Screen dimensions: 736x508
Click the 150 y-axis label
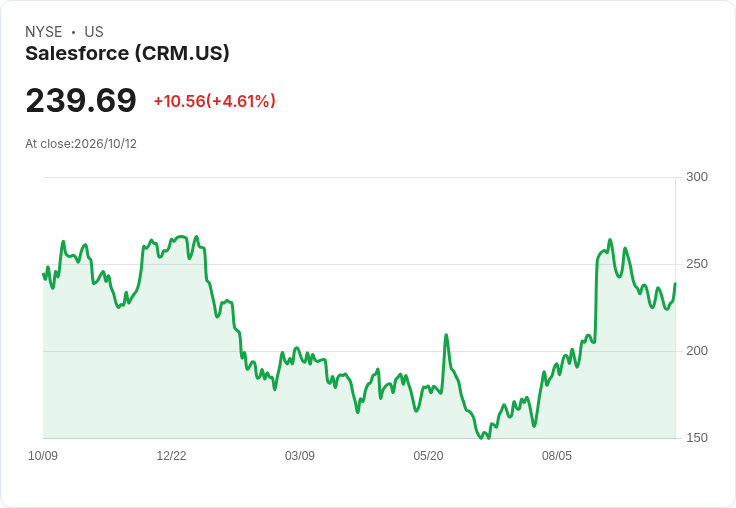pos(697,438)
